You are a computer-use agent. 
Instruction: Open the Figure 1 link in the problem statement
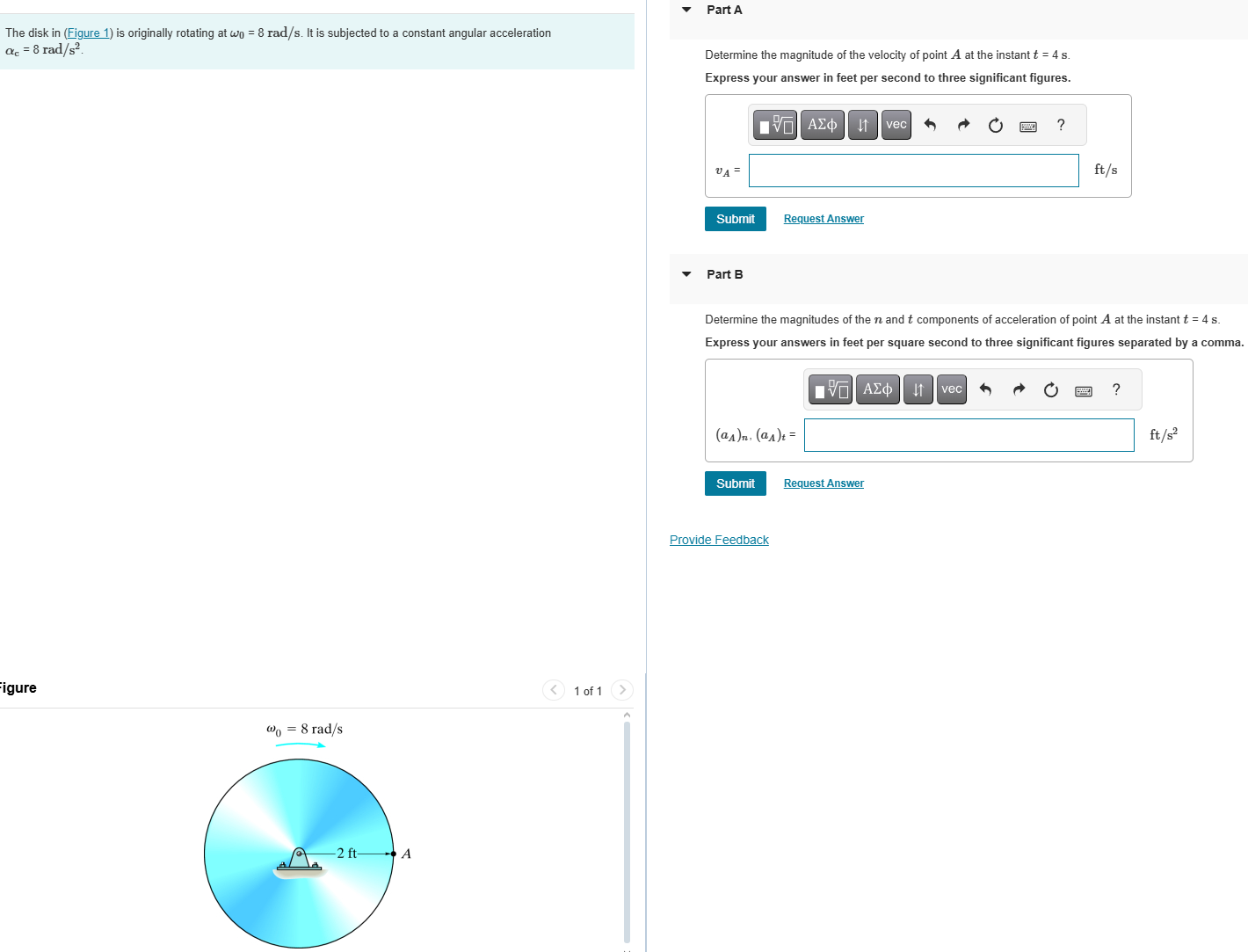point(88,33)
